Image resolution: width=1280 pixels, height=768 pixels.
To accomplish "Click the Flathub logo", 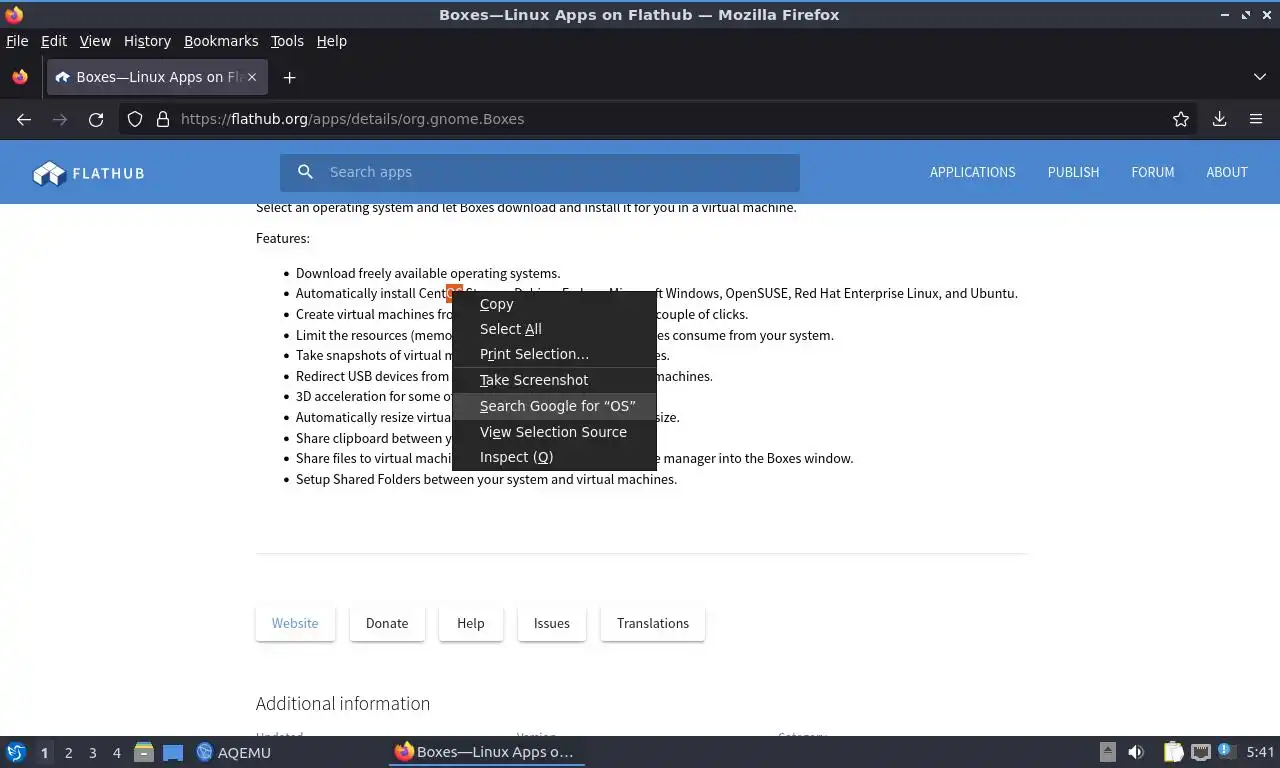I will point(89,173).
